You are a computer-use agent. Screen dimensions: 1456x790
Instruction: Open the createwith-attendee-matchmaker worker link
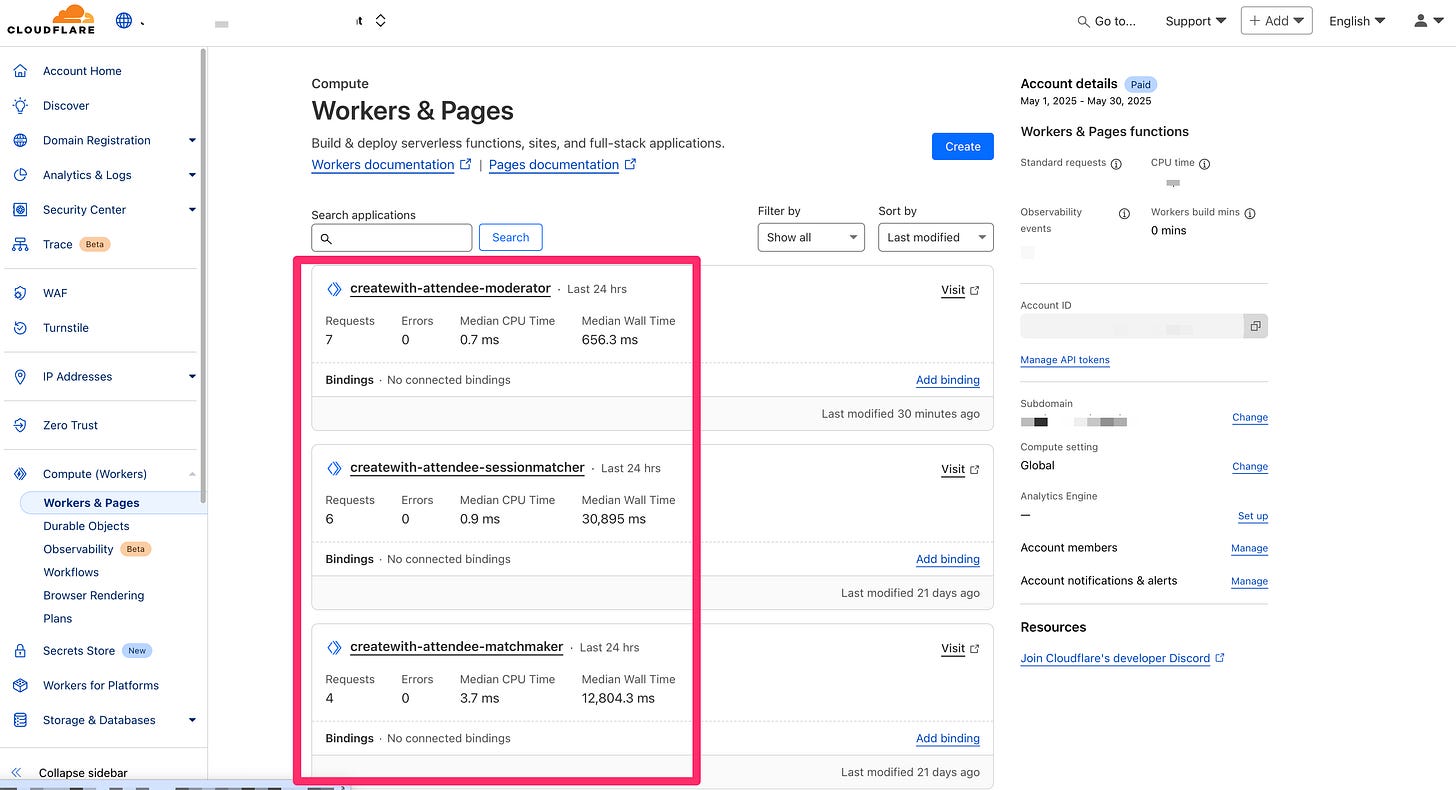coord(457,646)
